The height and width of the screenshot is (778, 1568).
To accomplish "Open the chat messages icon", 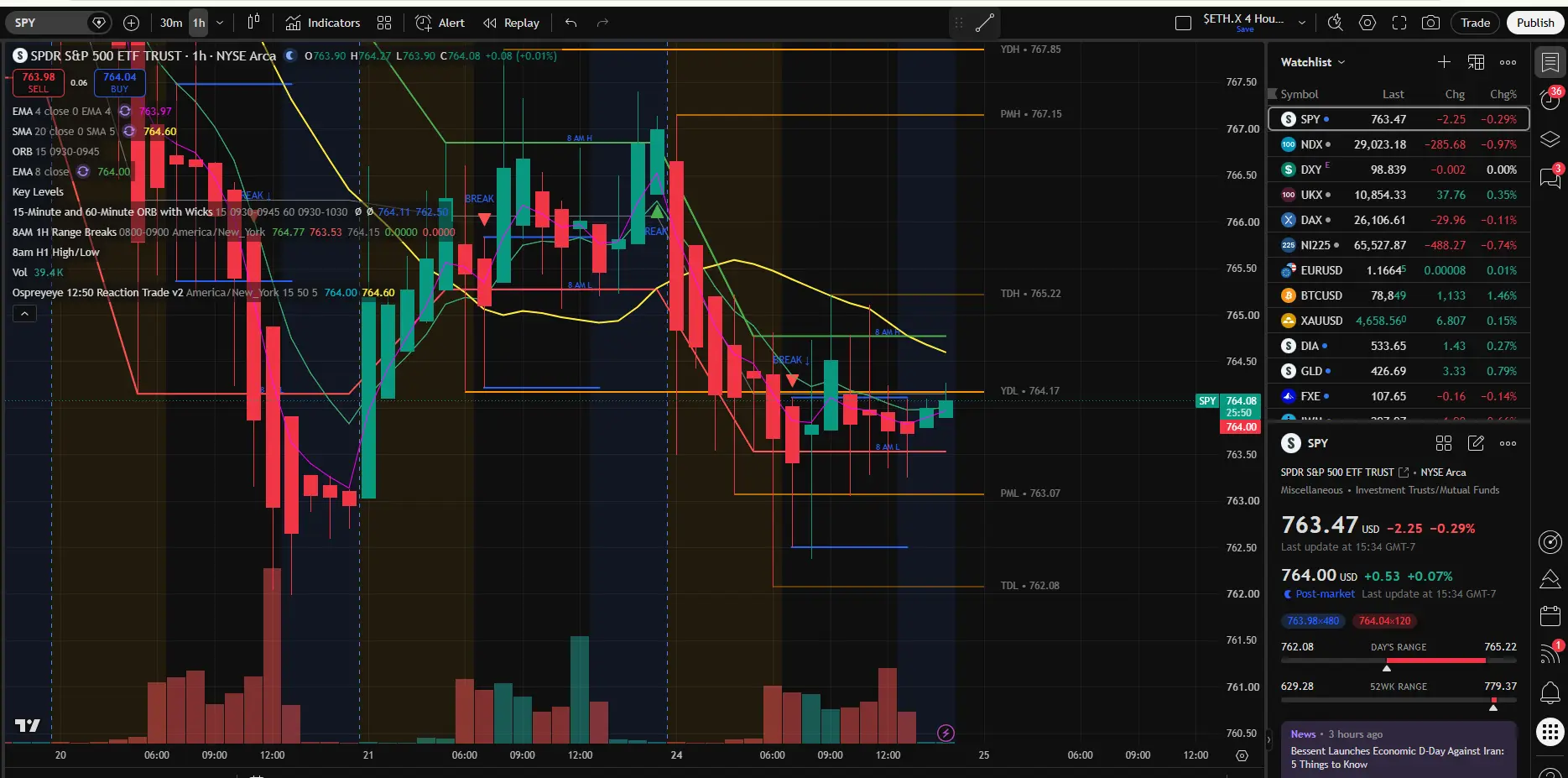I will click(x=1550, y=176).
